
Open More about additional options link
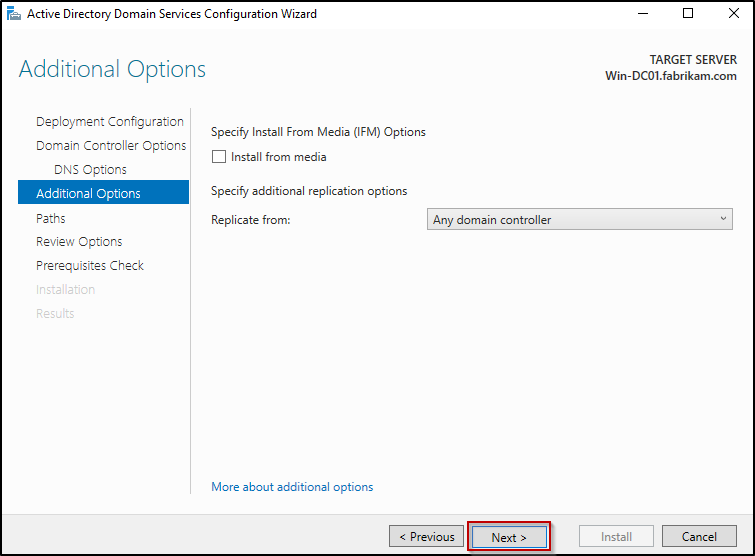[292, 487]
